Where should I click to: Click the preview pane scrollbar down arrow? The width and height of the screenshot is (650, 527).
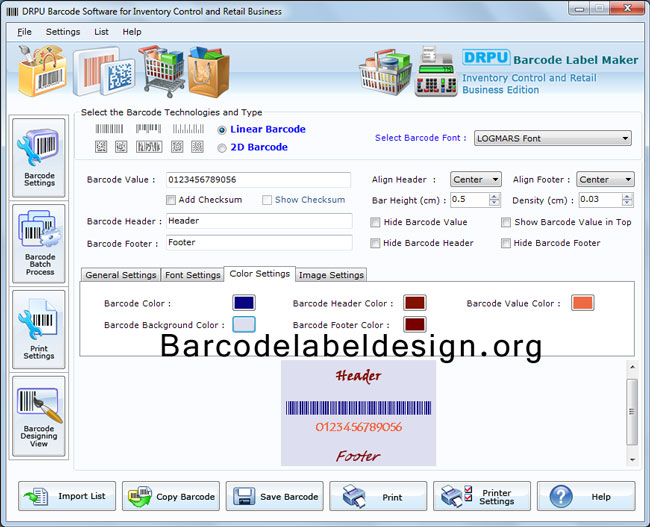click(x=633, y=459)
